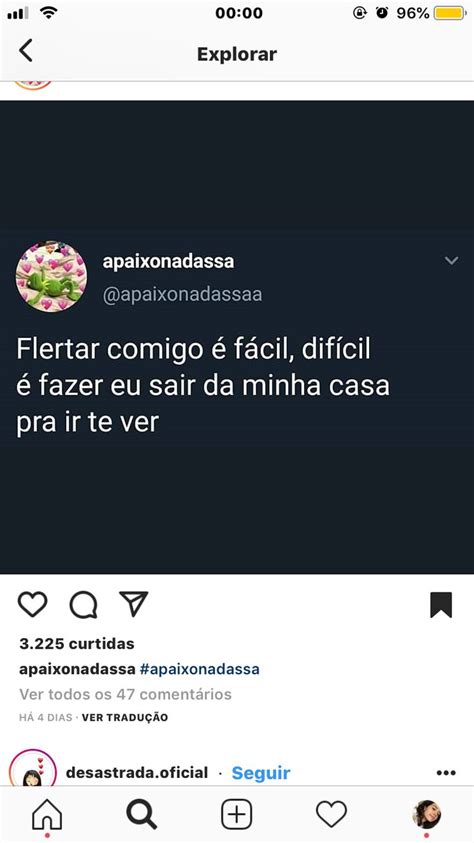474x843 pixels.
Task: Expand the tweet's chevron dropdown
Action: 451,261
